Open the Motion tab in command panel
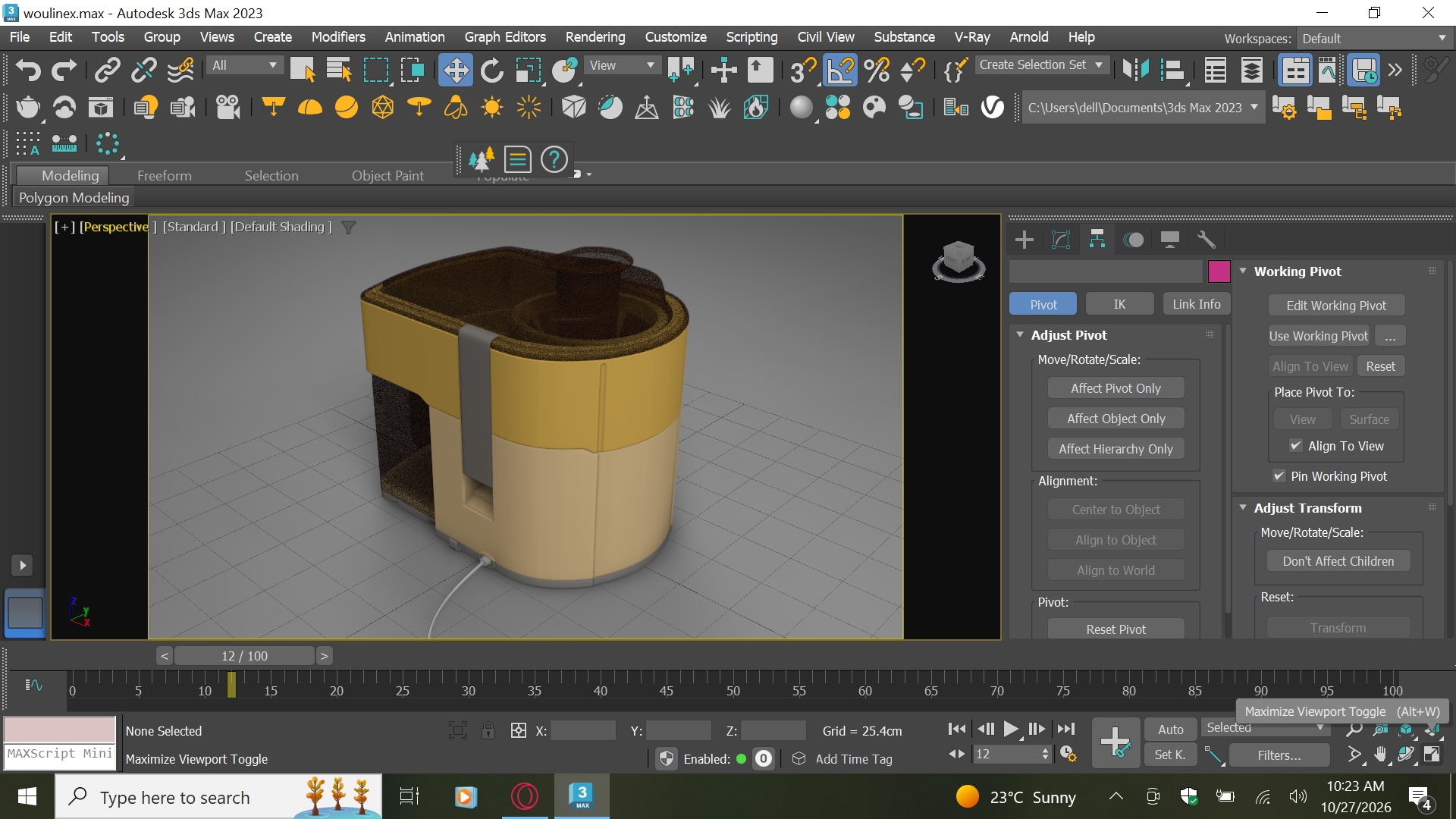The width and height of the screenshot is (1456, 819). pos(1133,240)
